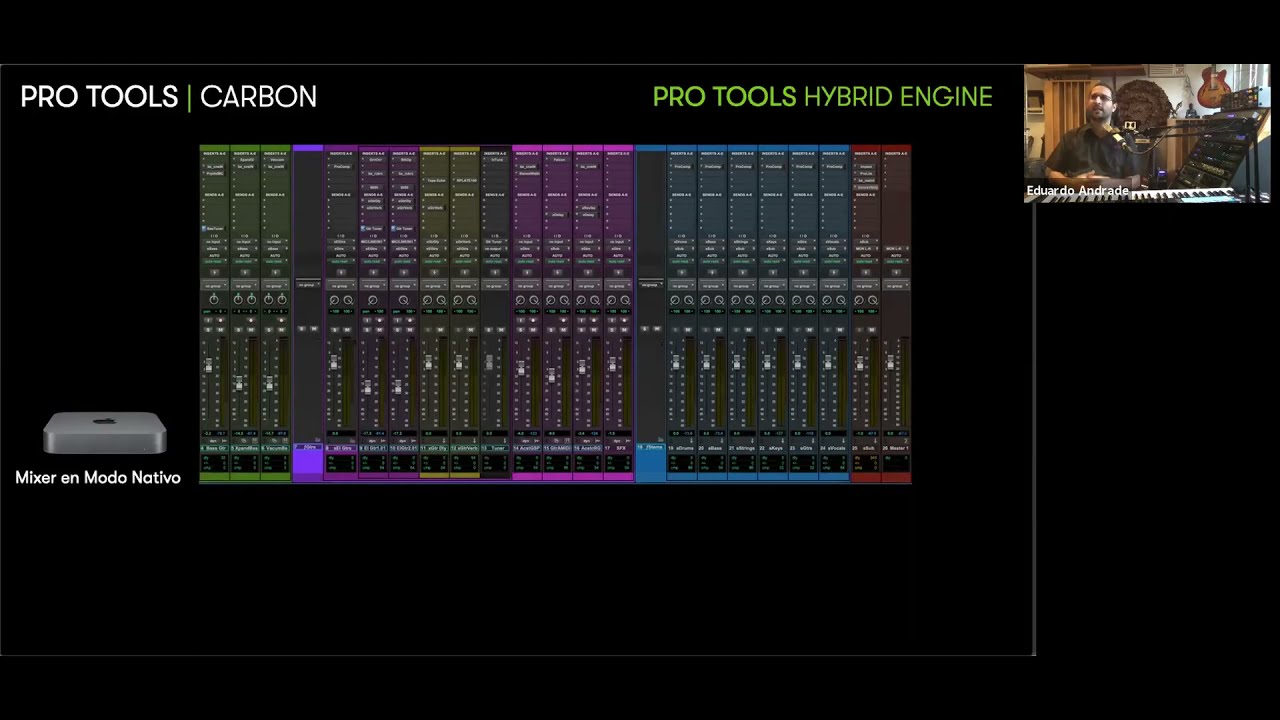The height and width of the screenshot is (720, 1280).
Task: Open Vacuum insert on Vacumbs track
Action: tap(275, 160)
